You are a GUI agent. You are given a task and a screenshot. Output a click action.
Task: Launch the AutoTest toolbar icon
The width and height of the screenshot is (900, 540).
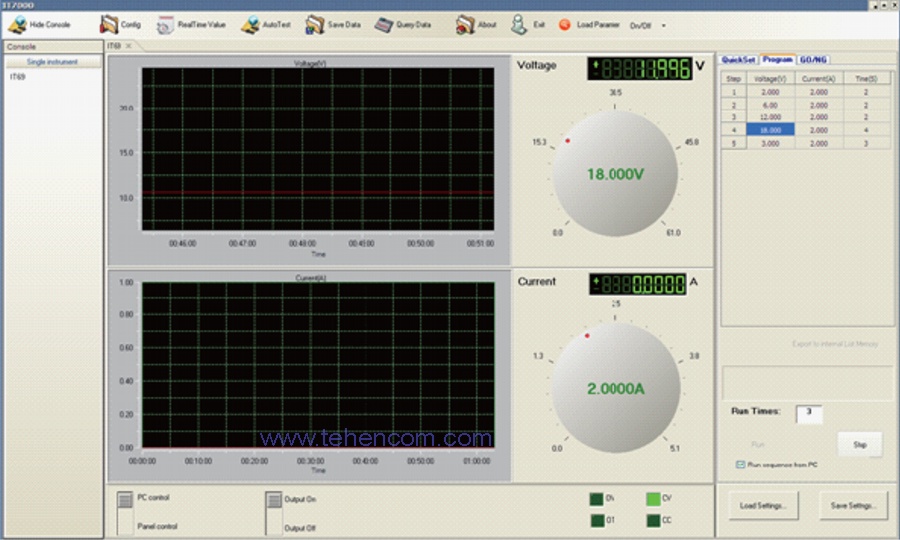point(250,25)
